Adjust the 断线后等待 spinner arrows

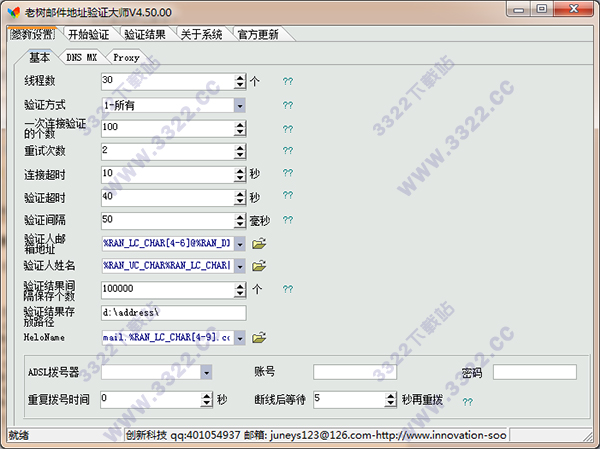(x=390, y=400)
